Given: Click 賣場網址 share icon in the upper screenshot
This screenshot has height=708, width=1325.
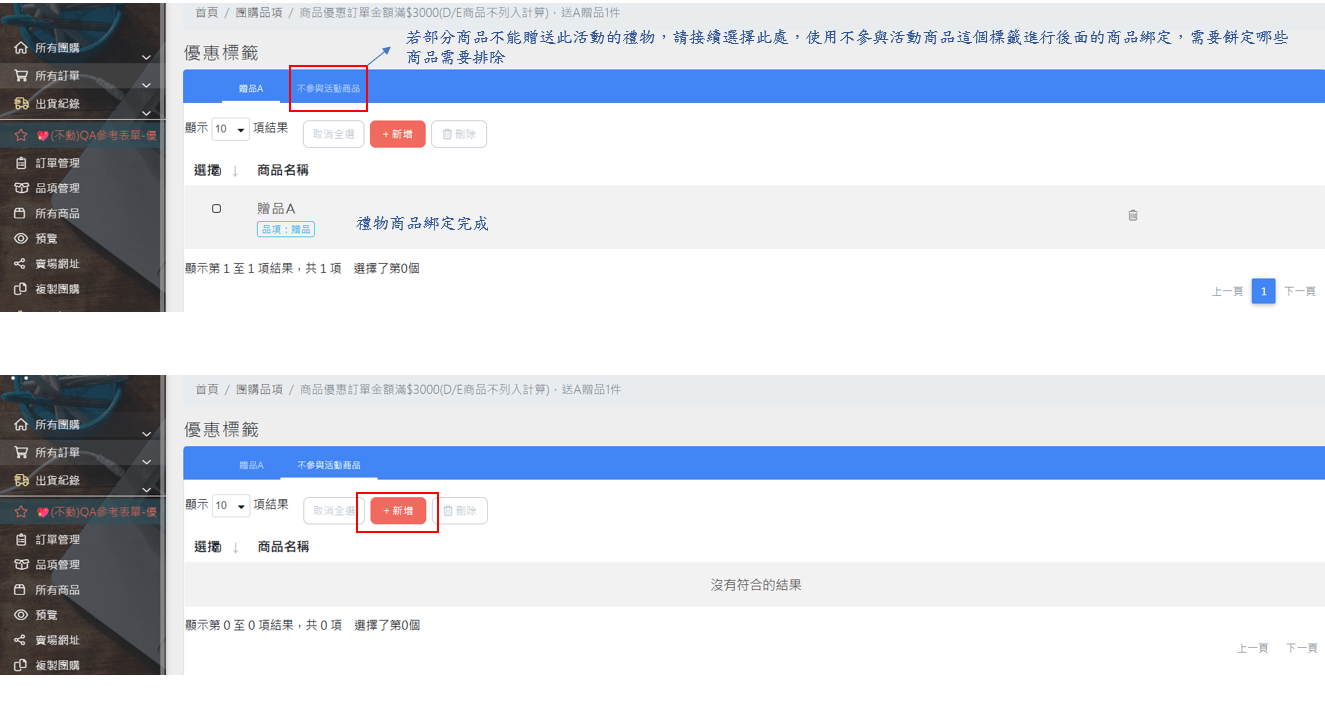Looking at the screenshot, I should tap(20, 264).
